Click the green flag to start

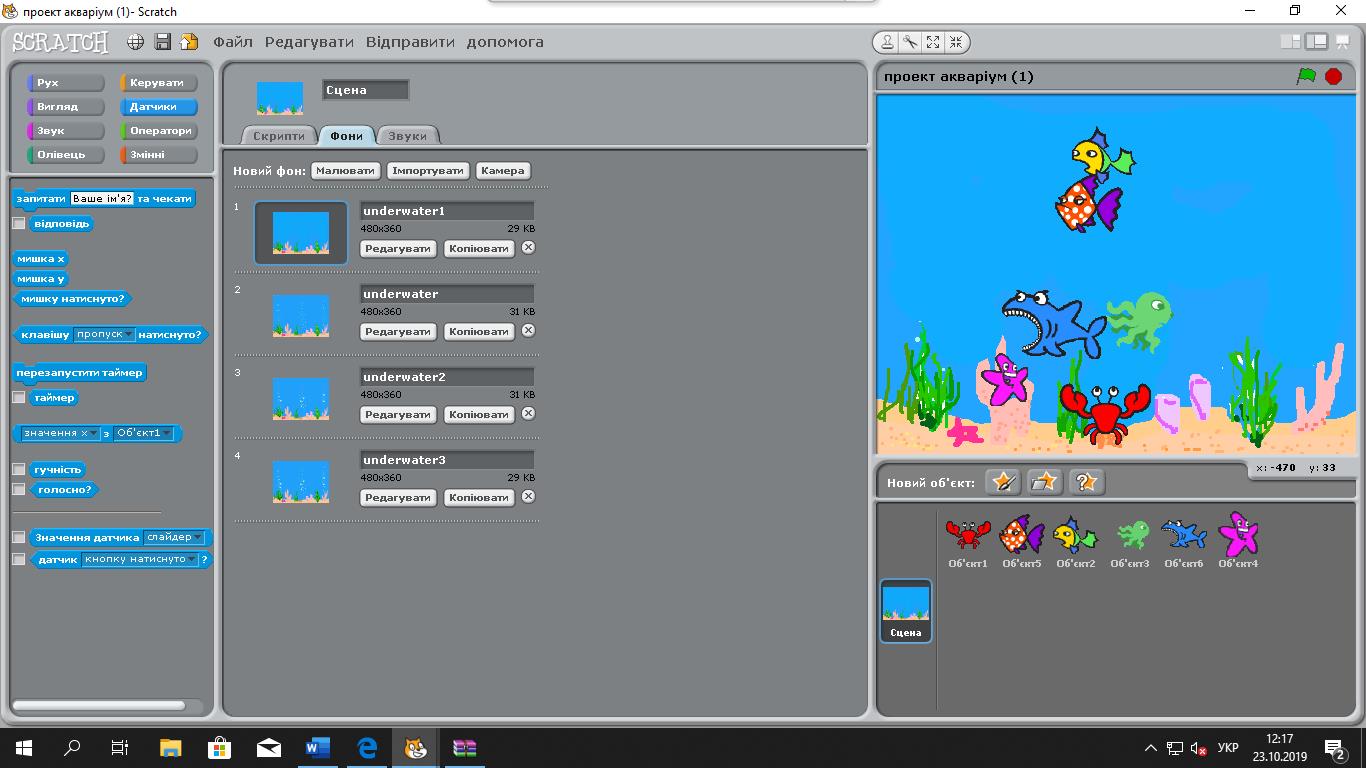pyautogui.click(x=1306, y=76)
